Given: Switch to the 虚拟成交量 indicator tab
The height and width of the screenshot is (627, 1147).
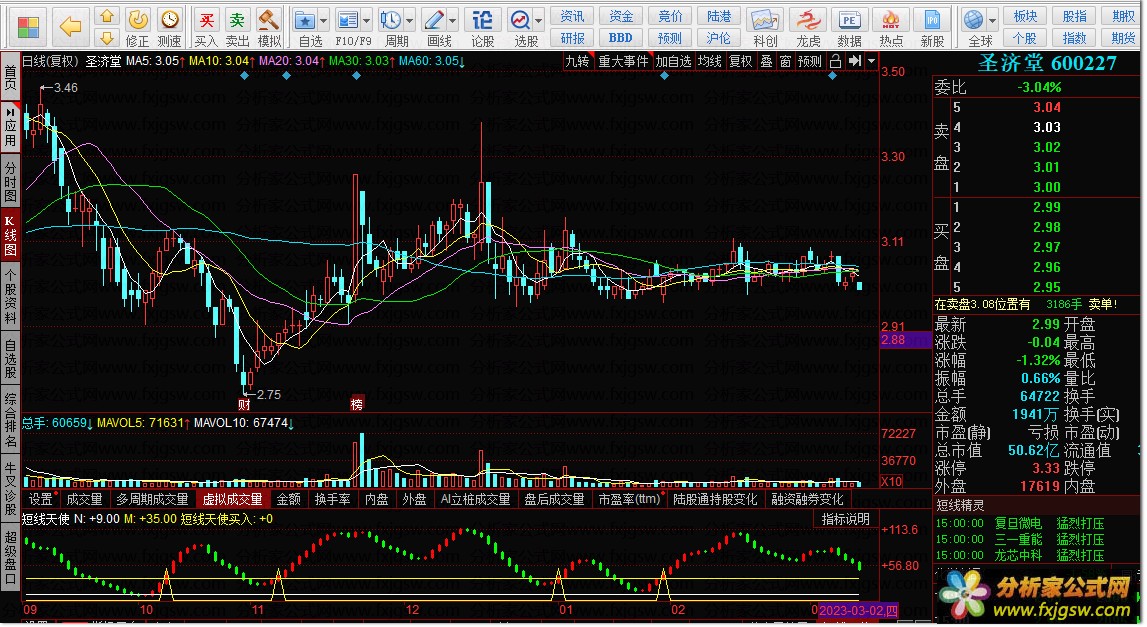Looking at the screenshot, I should [233, 499].
